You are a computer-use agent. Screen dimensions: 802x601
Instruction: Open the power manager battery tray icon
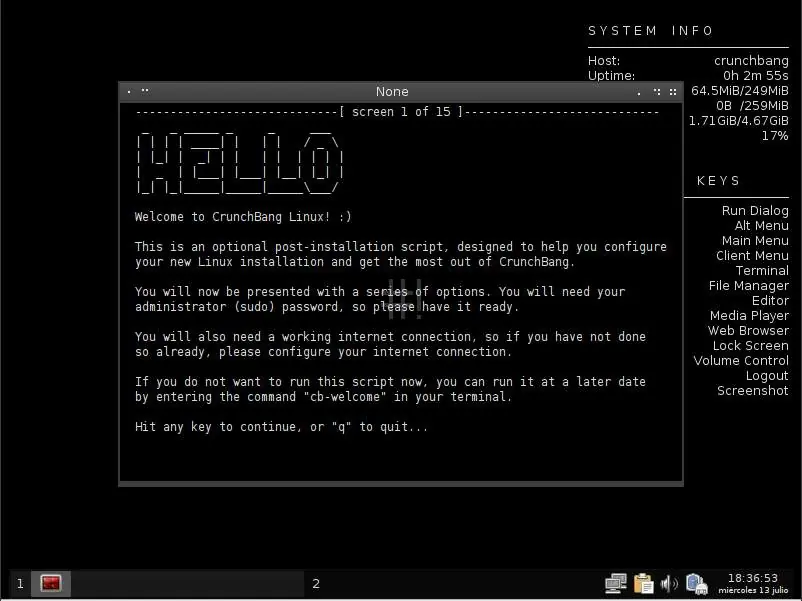point(696,584)
